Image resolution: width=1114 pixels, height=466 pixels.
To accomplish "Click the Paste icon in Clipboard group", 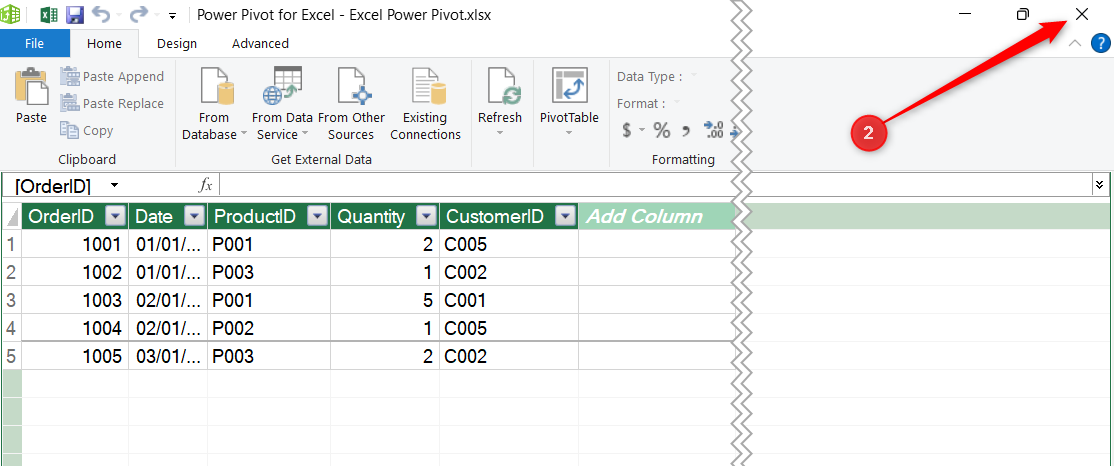I will pos(31,87).
